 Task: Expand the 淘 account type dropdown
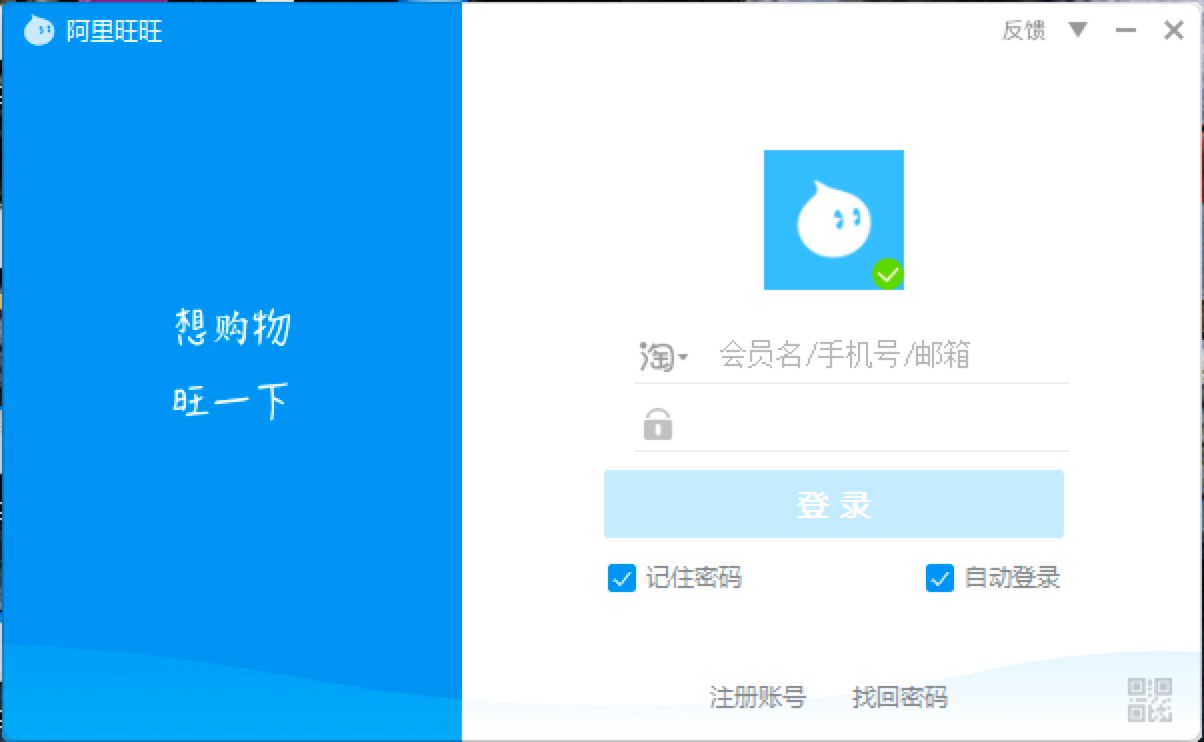[664, 356]
